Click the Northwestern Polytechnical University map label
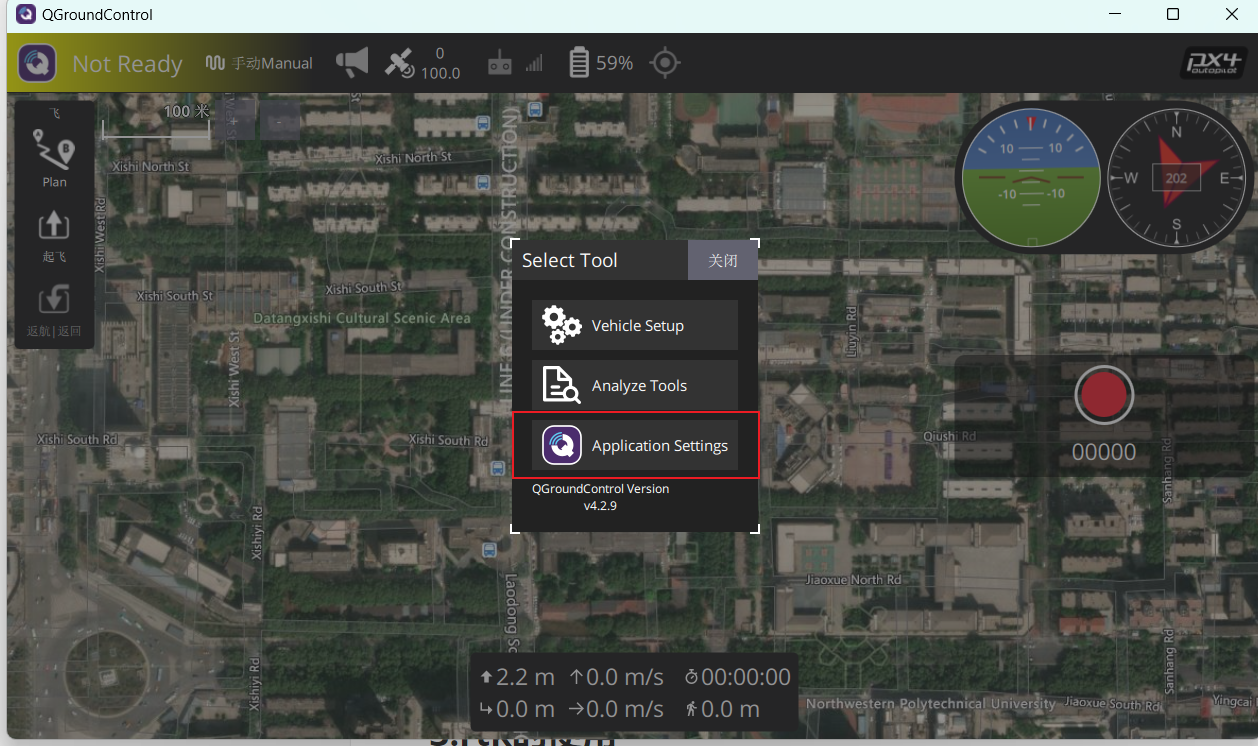The width and height of the screenshot is (1258, 746). 930,704
